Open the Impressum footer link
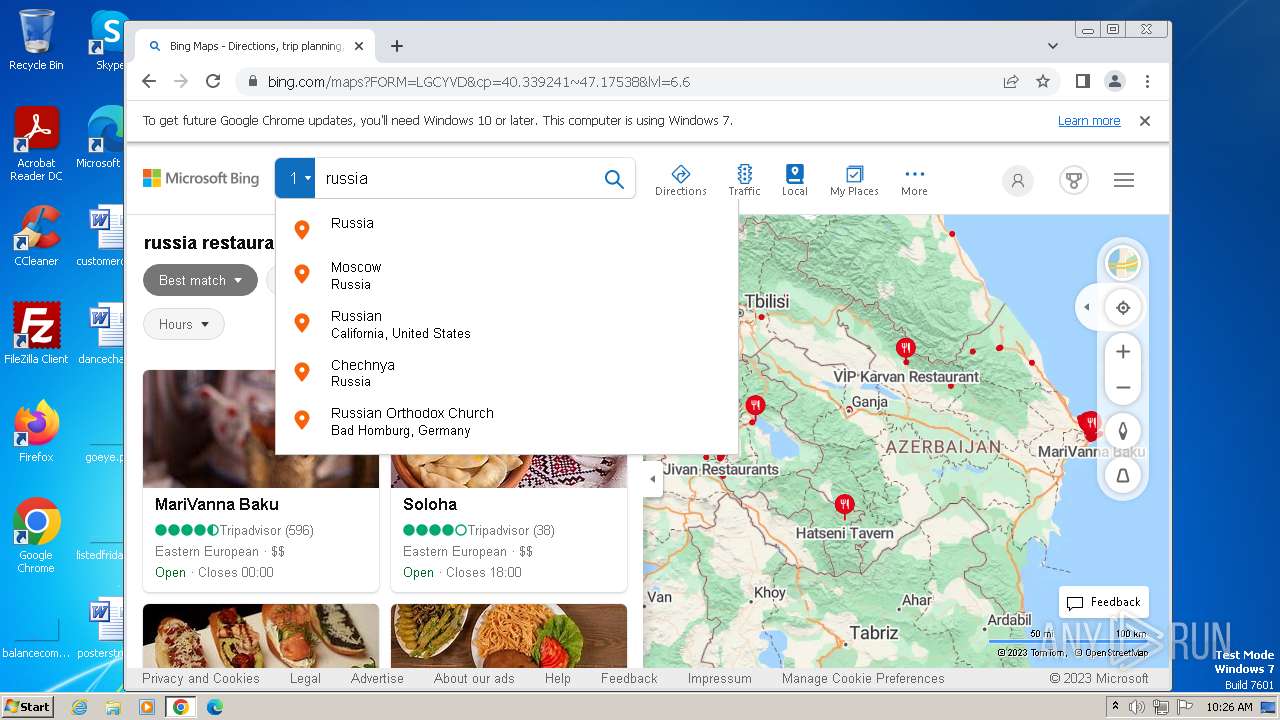 [719, 678]
